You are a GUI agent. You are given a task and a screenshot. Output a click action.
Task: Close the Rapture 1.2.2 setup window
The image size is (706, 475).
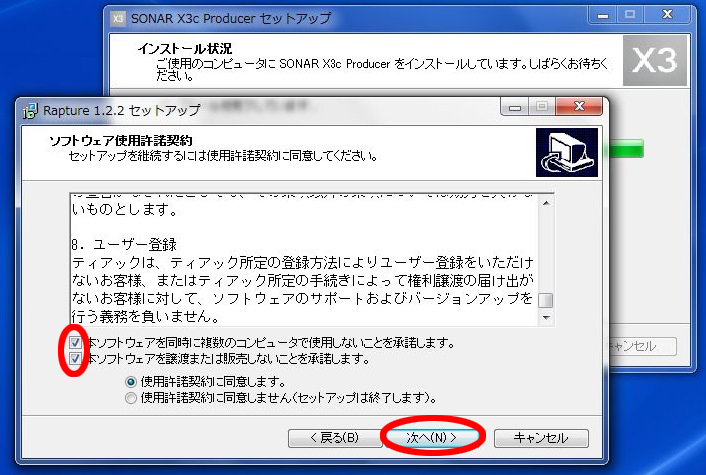pyautogui.click(x=579, y=107)
